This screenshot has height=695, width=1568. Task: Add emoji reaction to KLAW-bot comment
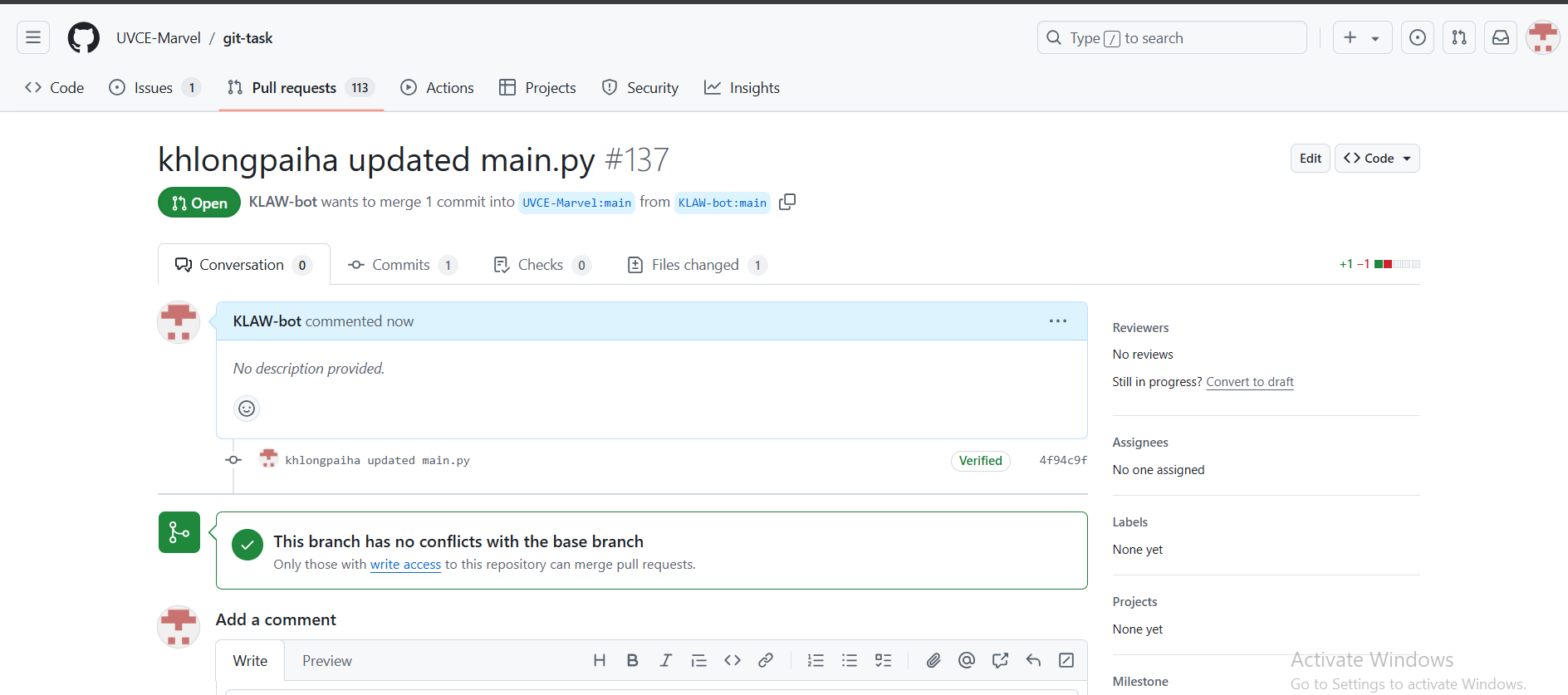[247, 409]
